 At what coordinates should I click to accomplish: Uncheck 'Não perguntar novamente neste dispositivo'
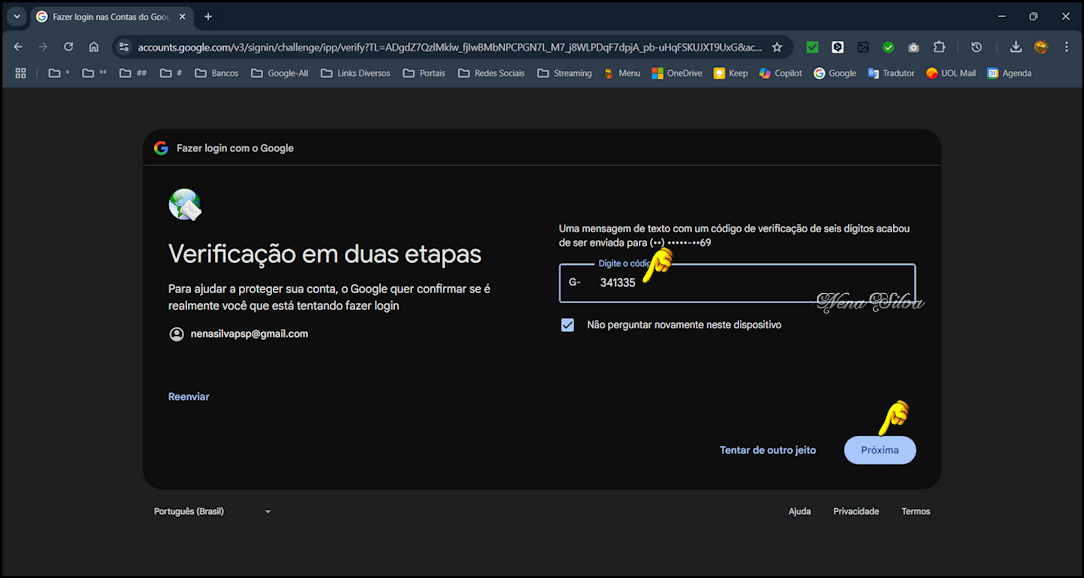(568, 325)
